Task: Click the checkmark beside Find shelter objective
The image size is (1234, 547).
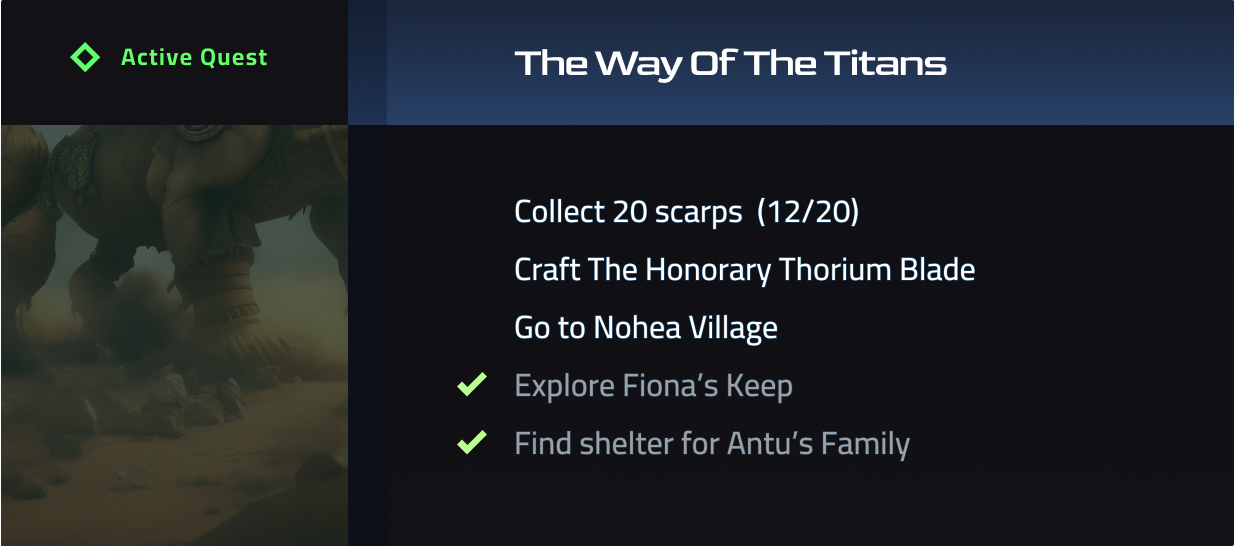Action: 471,442
